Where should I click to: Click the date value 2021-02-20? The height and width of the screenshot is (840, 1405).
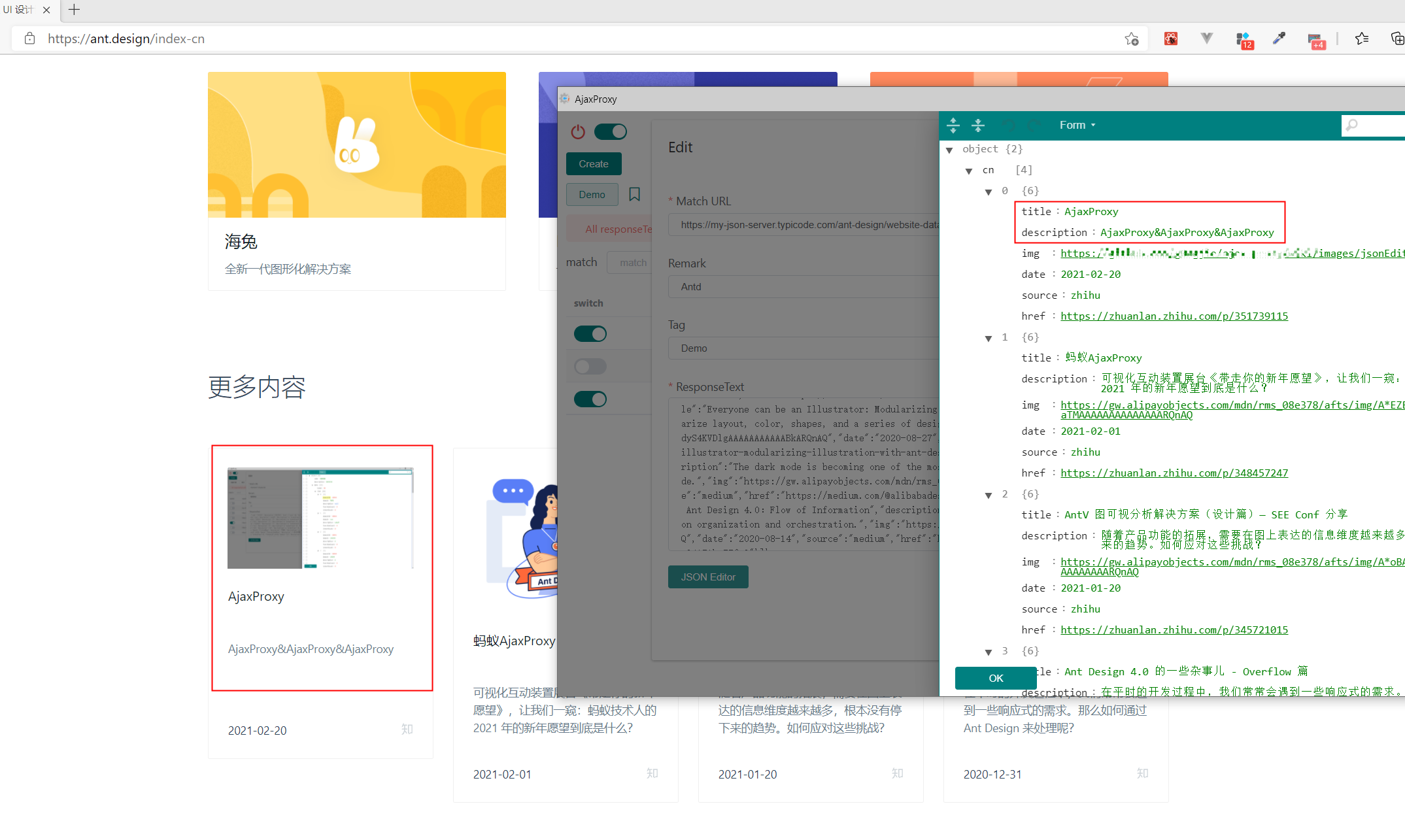[x=1091, y=274]
